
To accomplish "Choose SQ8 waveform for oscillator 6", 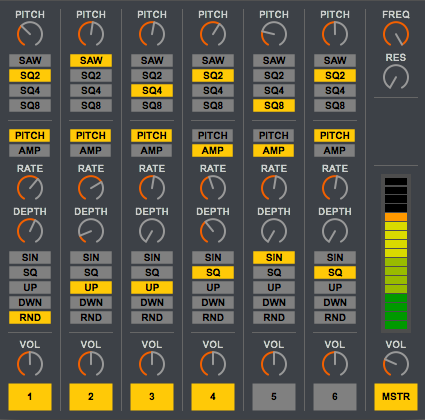I will (335, 105).
